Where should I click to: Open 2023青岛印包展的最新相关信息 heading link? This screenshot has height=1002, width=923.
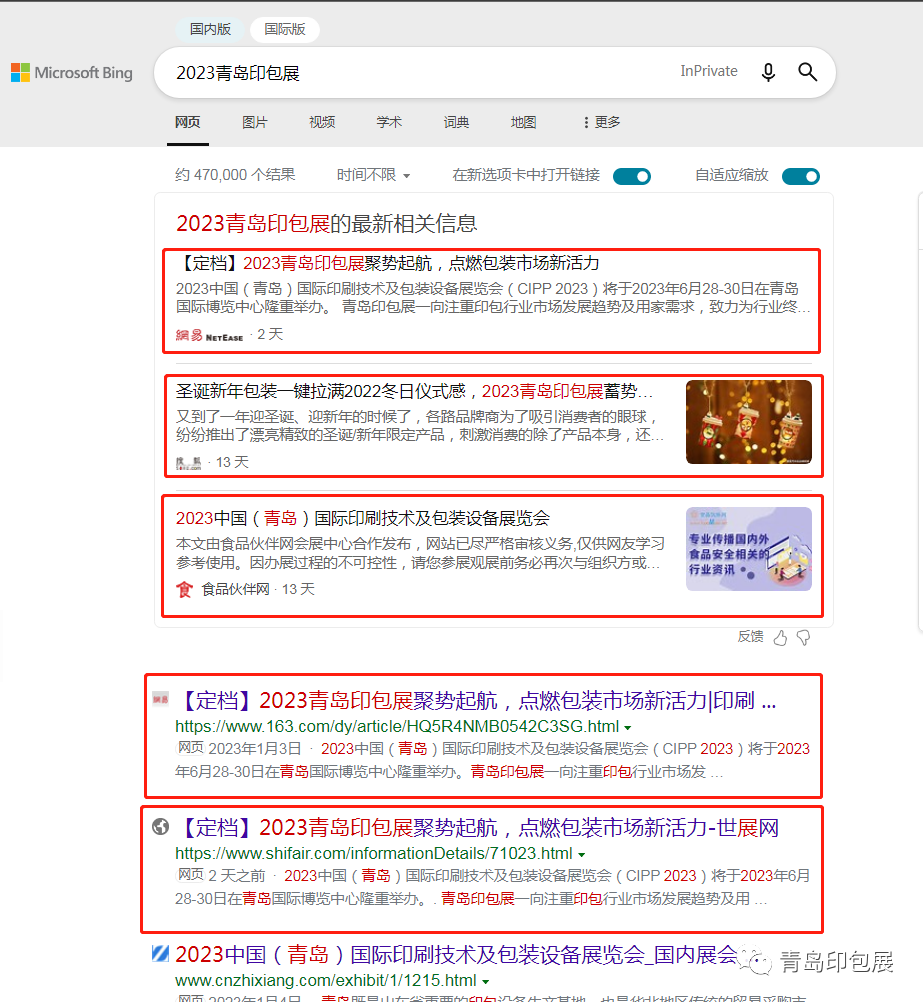pyautogui.click(x=327, y=224)
